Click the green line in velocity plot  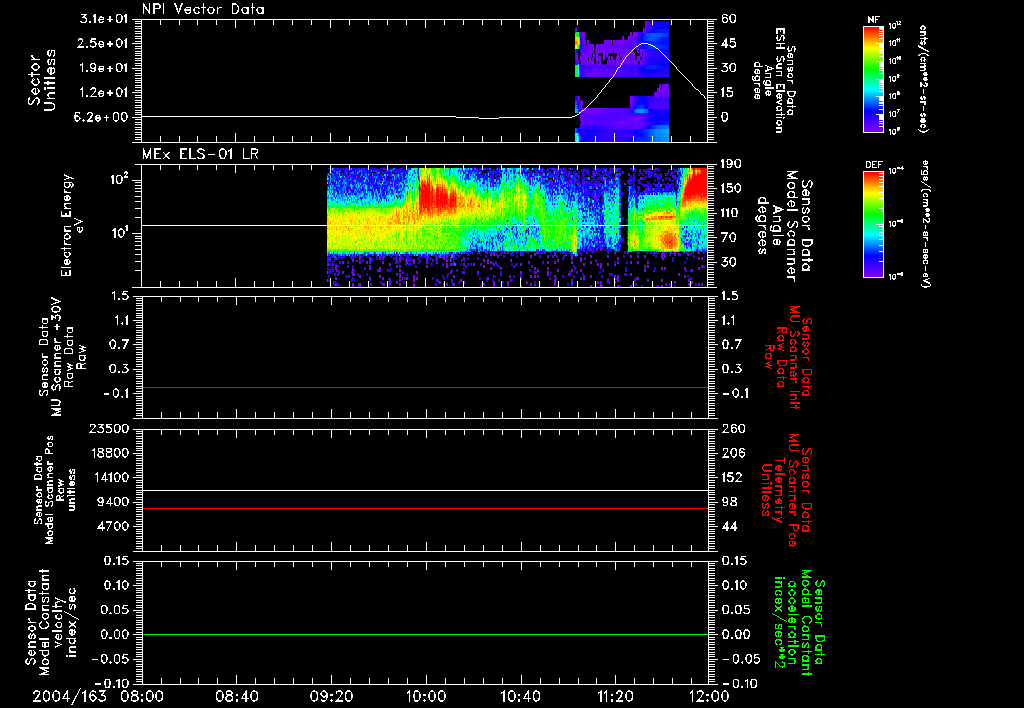click(x=425, y=635)
